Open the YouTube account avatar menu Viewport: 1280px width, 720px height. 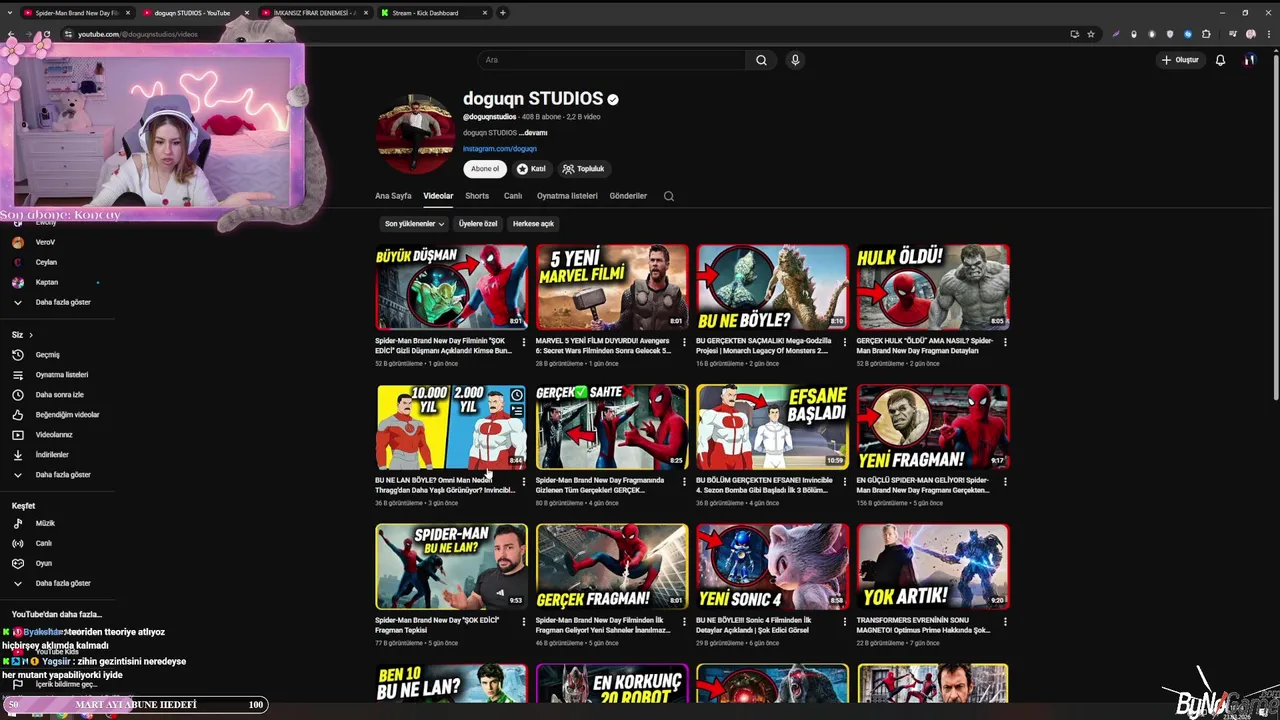tap(1249, 60)
